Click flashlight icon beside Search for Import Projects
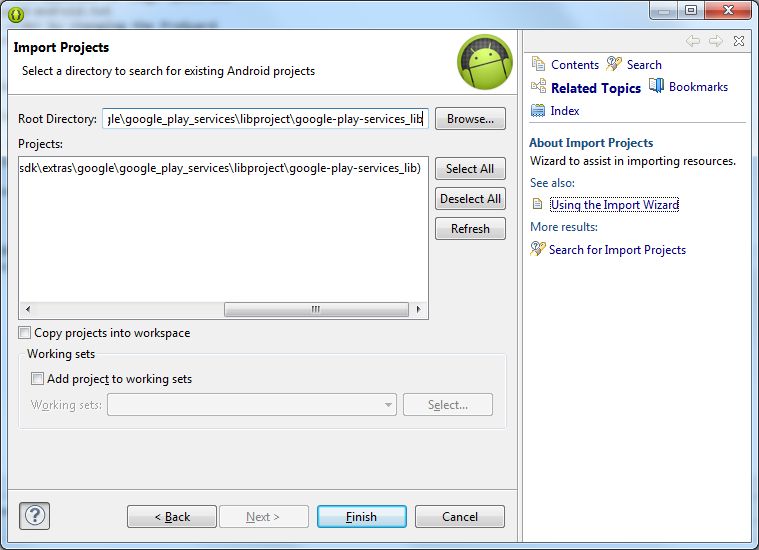Viewport: 759px width, 550px height. [537, 248]
